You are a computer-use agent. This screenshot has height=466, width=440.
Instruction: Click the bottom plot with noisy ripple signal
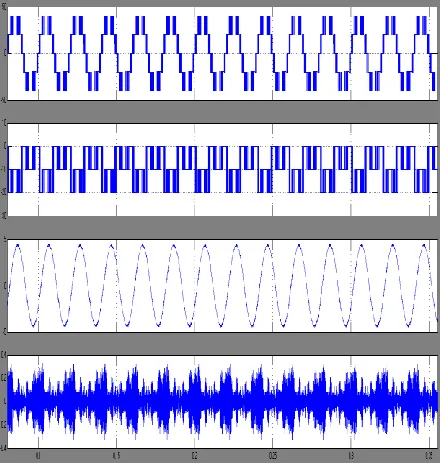pyautogui.click(x=222, y=402)
